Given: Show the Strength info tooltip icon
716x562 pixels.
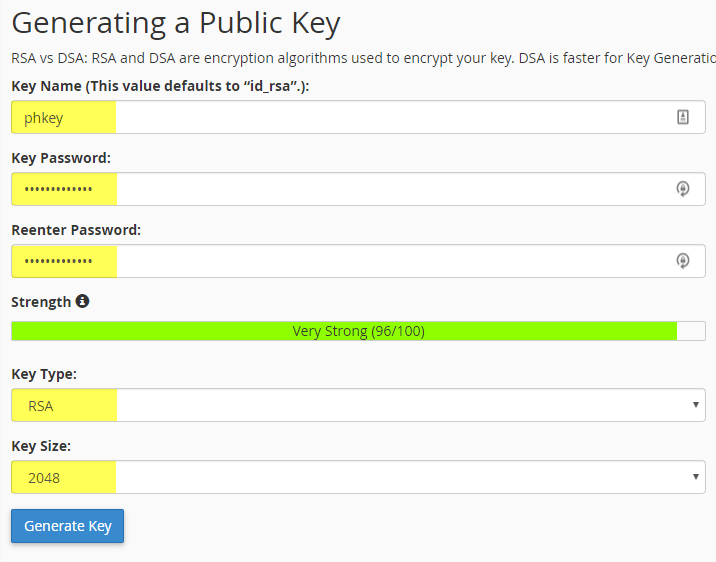Looking at the screenshot, I should pos(82,301).
